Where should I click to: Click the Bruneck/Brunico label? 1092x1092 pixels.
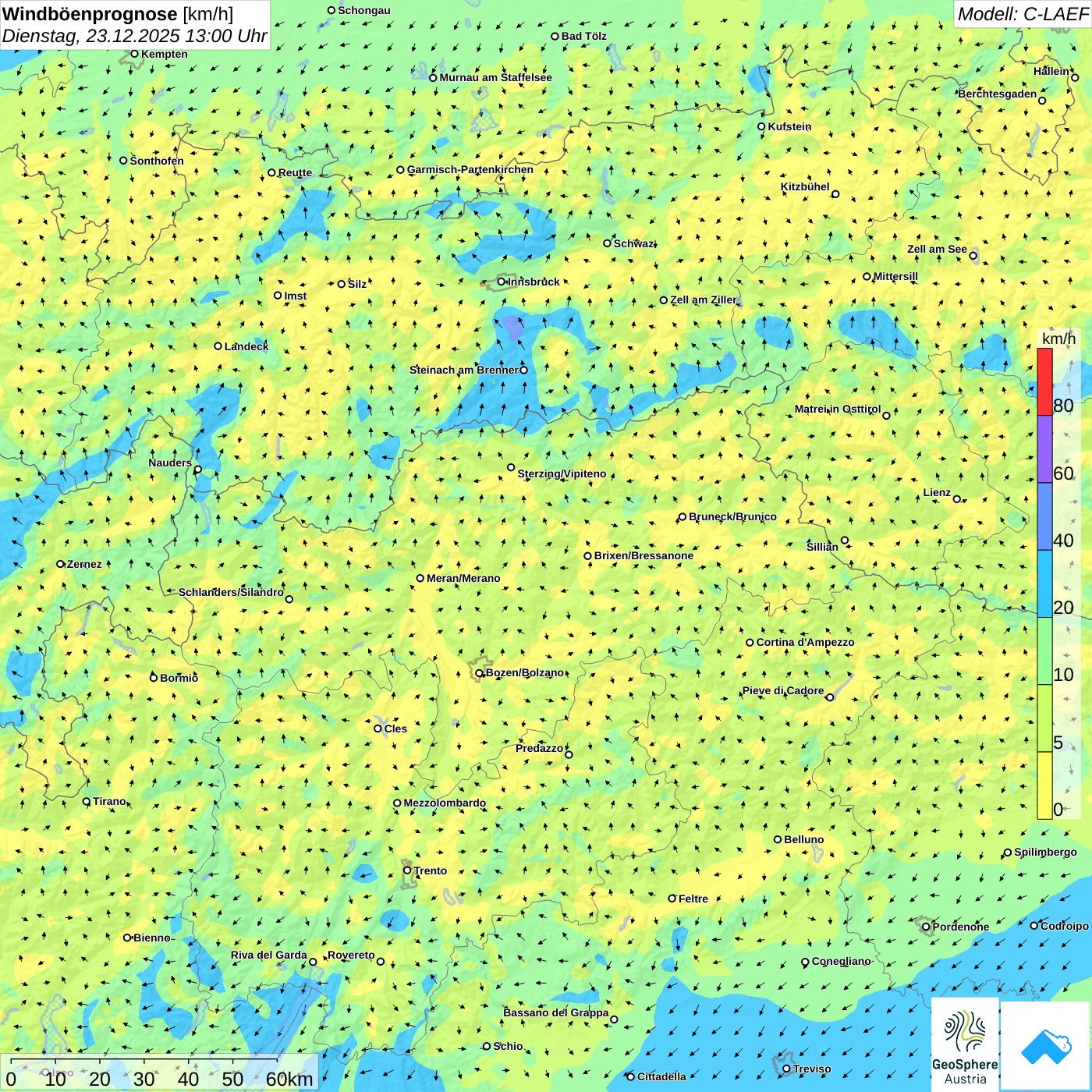coord(732,516)
